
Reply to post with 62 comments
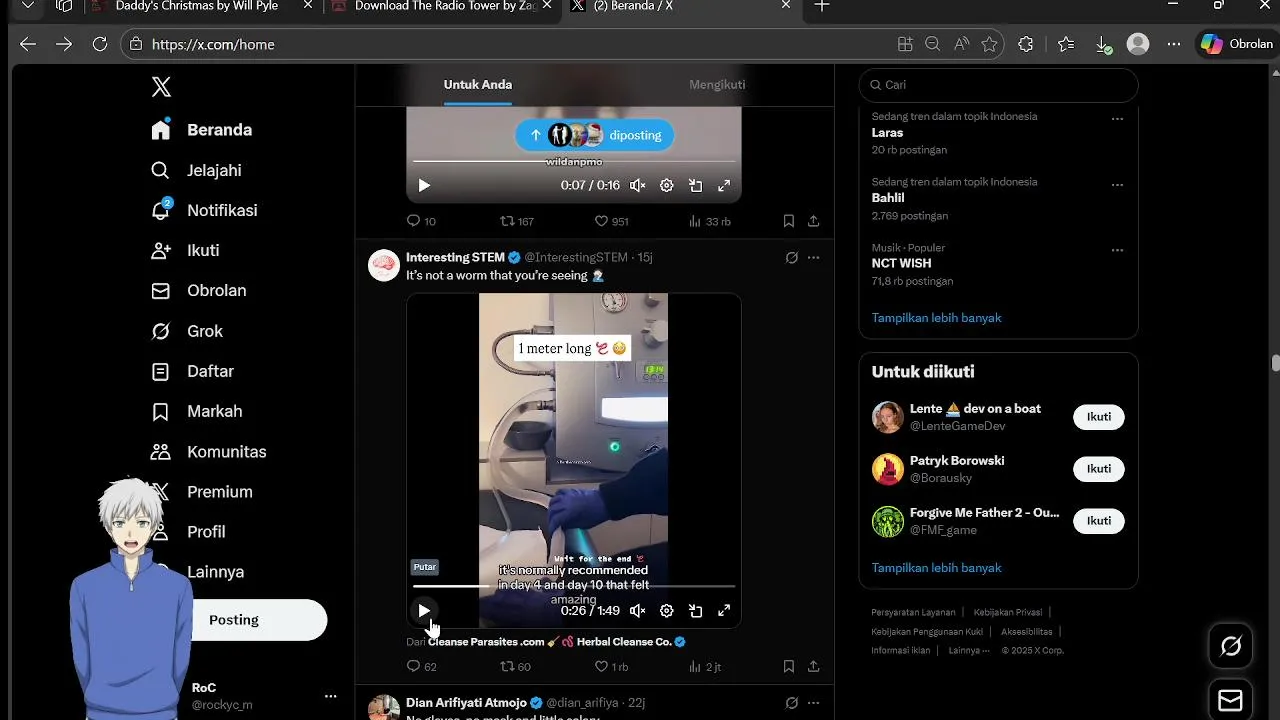[421, 666]
